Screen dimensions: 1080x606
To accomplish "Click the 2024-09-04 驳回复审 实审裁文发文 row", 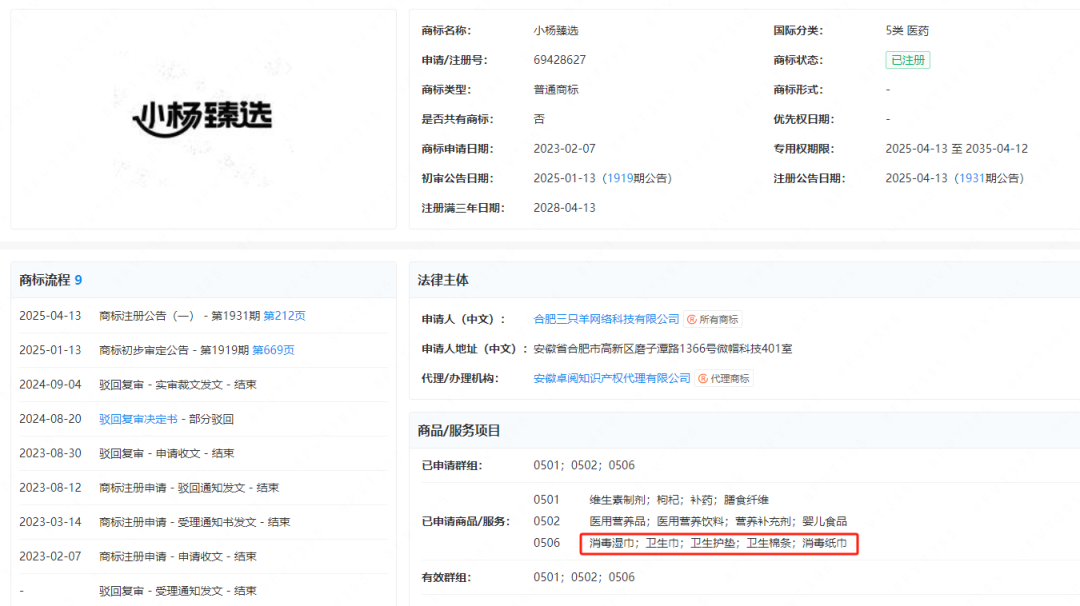I will pyautogui.click(x=203, y=385).
